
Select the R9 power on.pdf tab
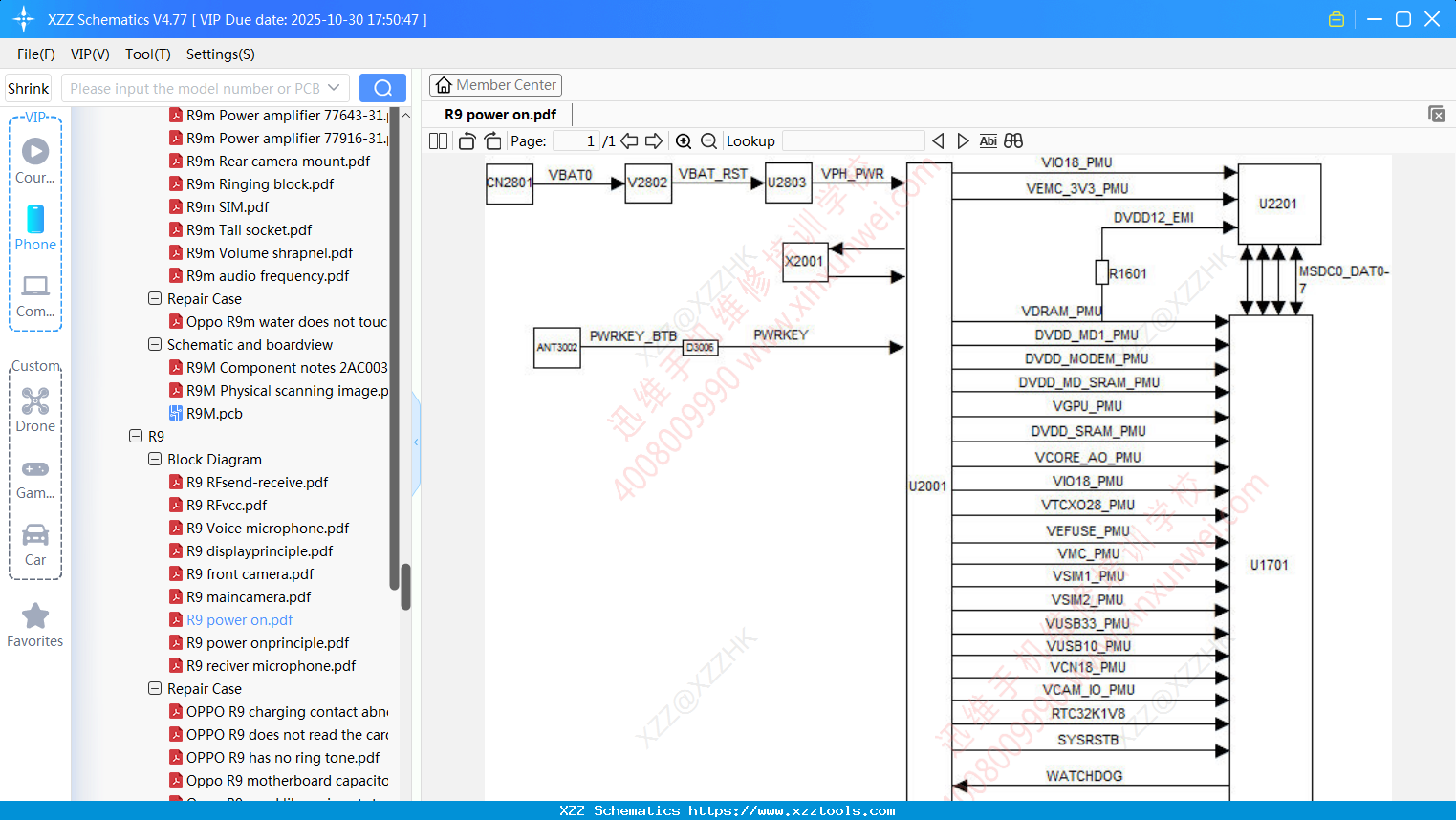[x=500, y=115]
